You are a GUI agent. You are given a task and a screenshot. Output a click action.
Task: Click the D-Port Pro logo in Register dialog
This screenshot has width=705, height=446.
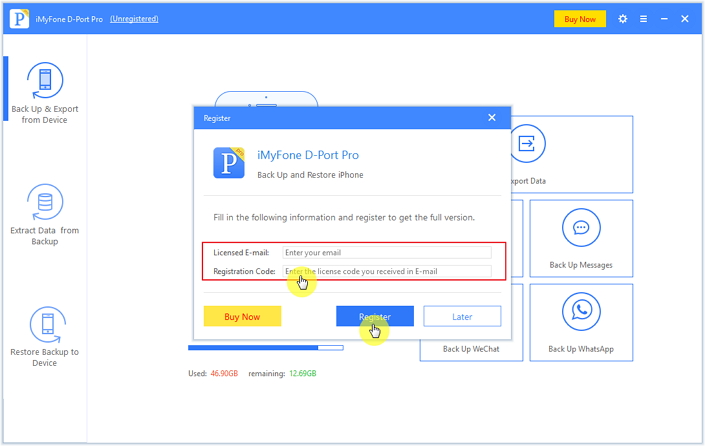point(229,162)
